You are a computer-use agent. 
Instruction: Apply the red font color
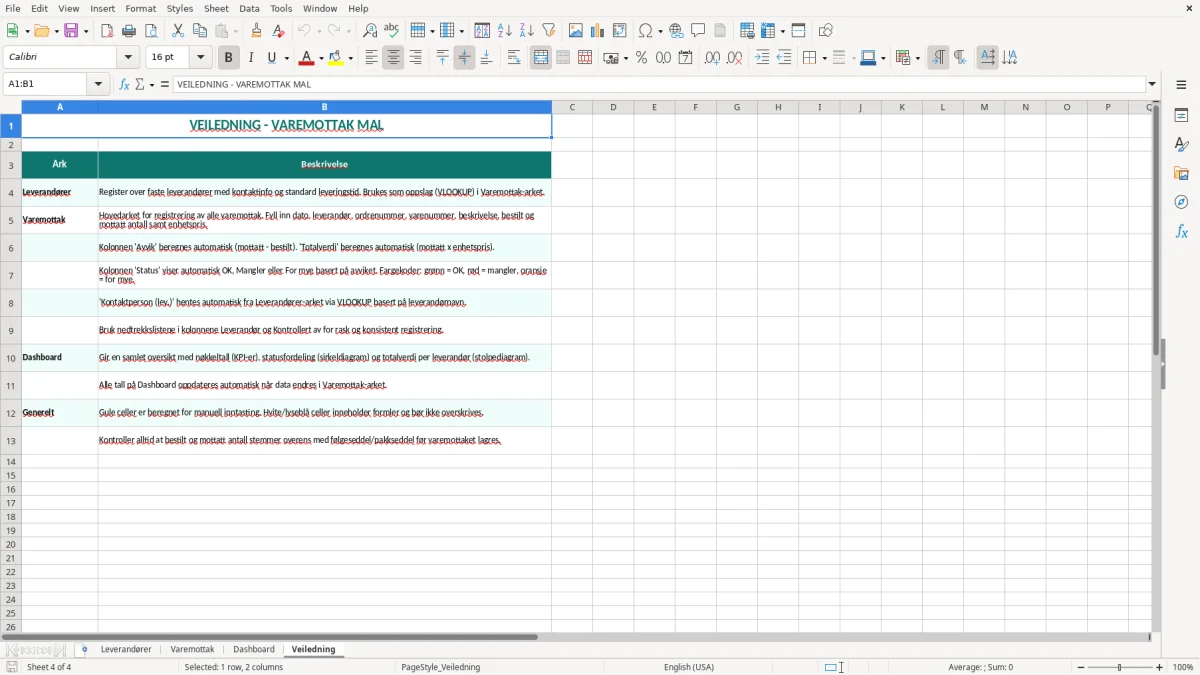point(307,58)
